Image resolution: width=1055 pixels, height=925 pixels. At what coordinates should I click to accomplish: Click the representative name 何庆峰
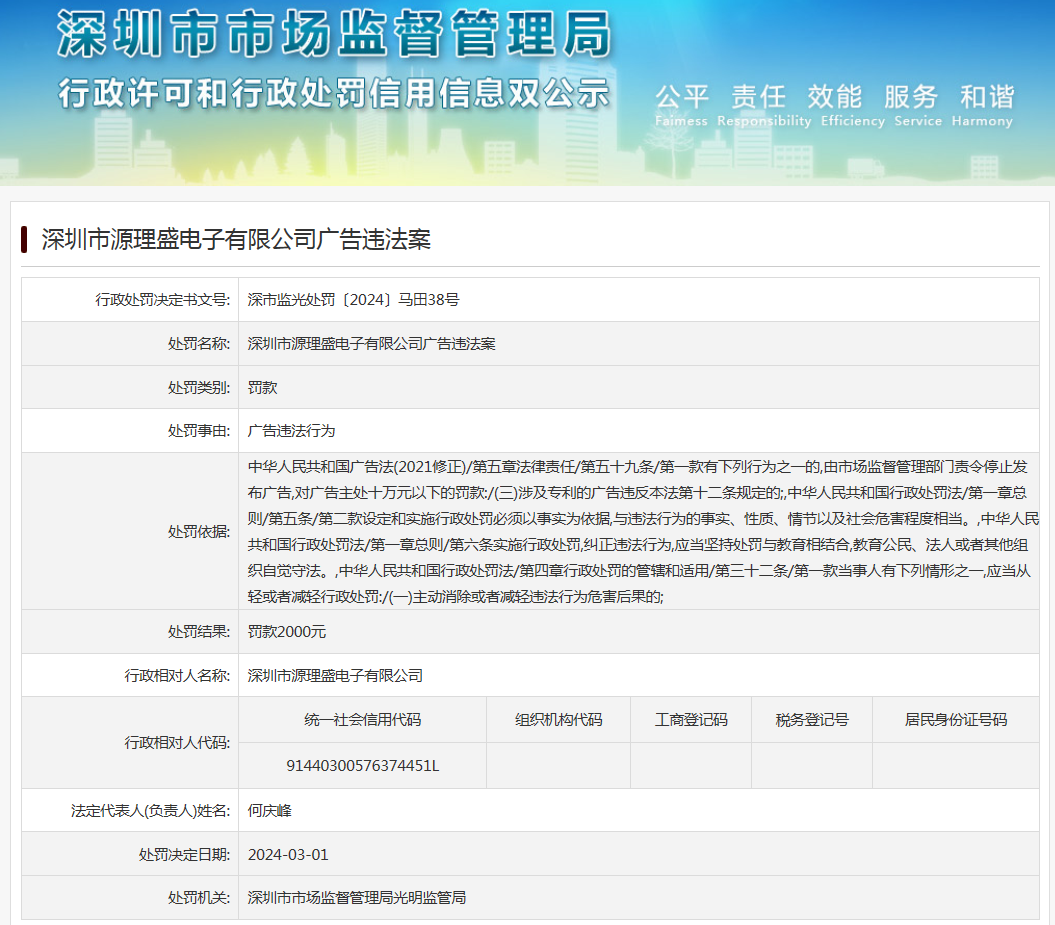tap(270, 811)
